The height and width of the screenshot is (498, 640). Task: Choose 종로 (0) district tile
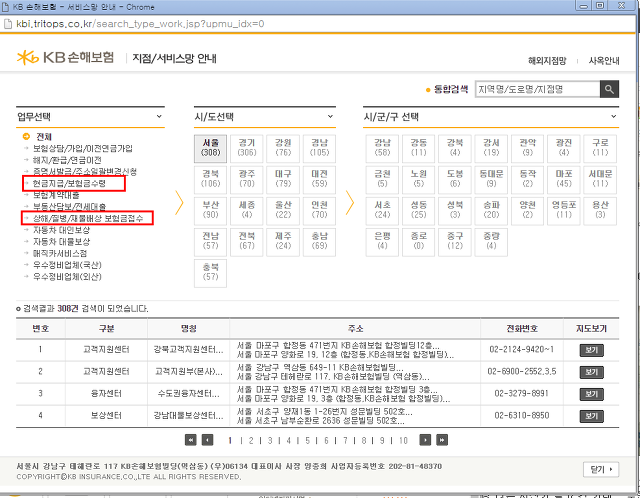point(418,242)
